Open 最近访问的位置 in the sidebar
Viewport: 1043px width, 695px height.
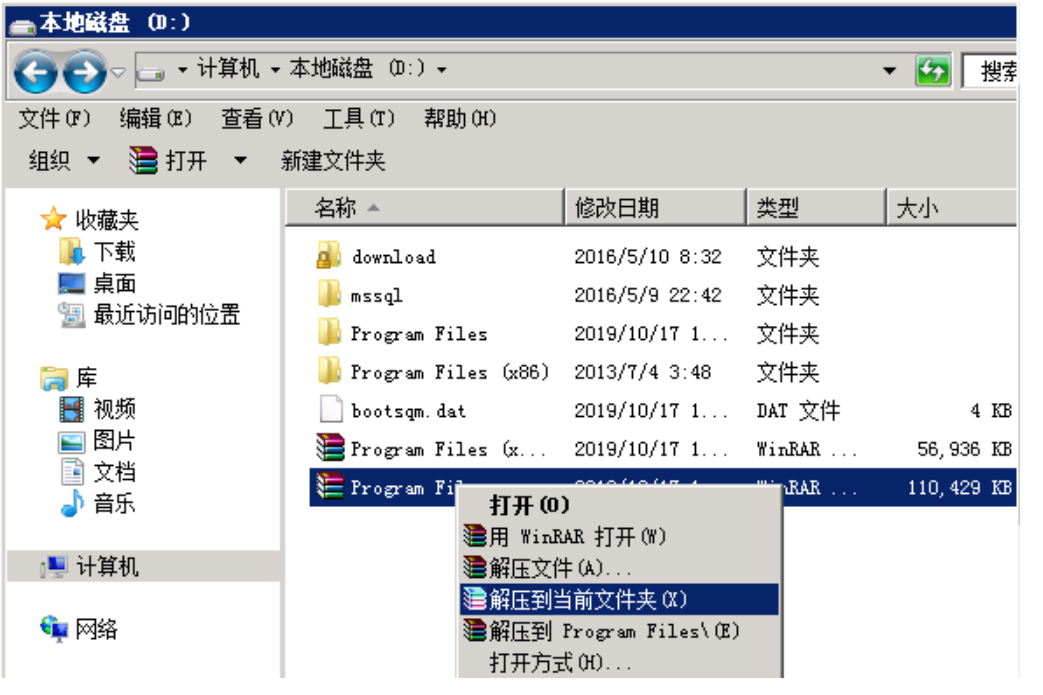166,315
